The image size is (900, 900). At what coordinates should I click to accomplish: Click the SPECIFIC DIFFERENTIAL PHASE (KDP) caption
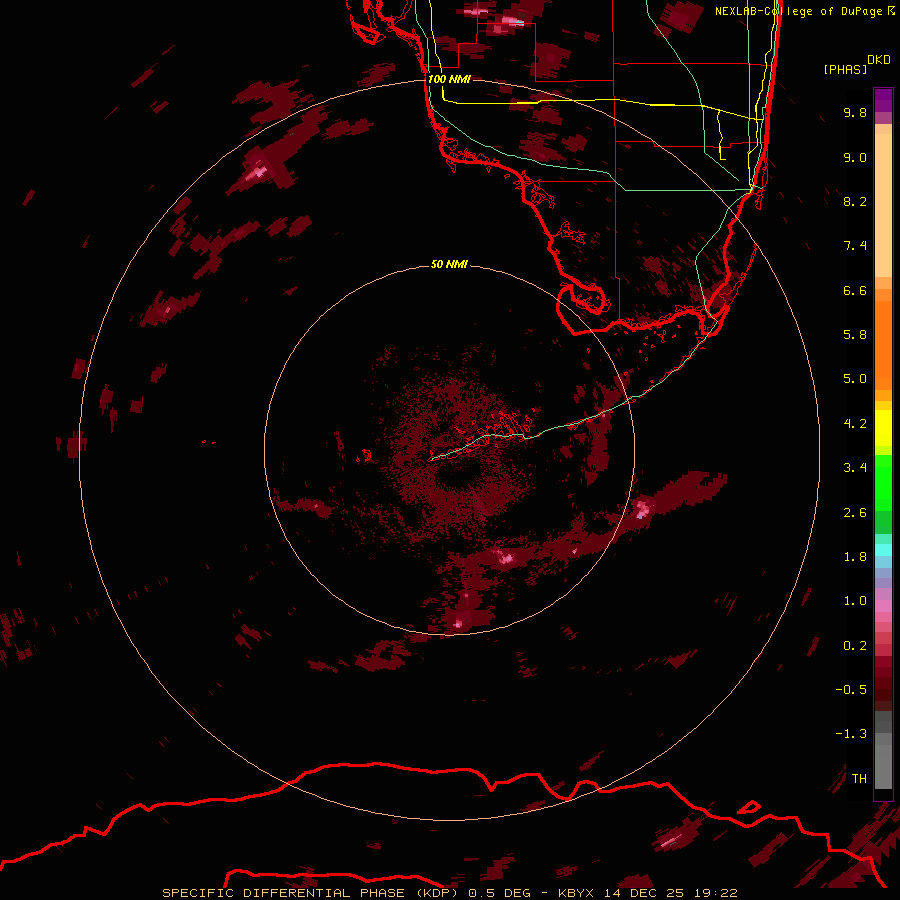click(310, 893)
